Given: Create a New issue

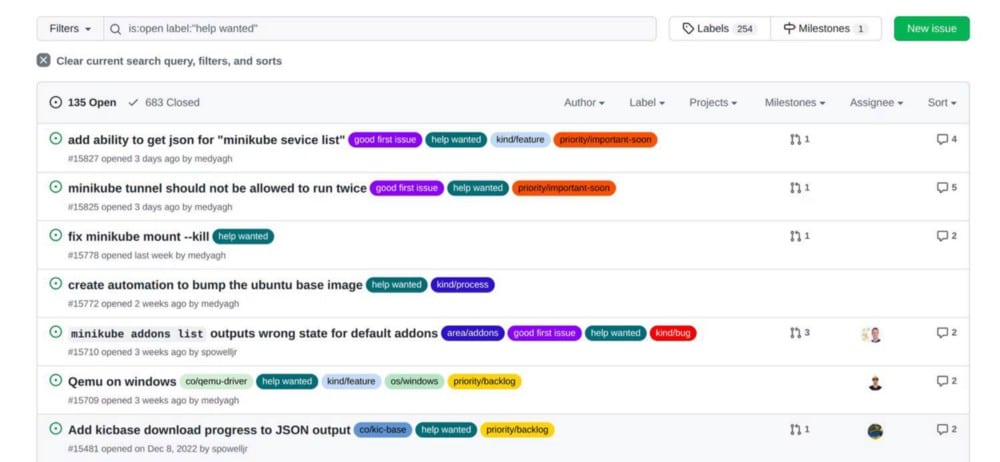Looking at the screenshot, I should point(932,29).
